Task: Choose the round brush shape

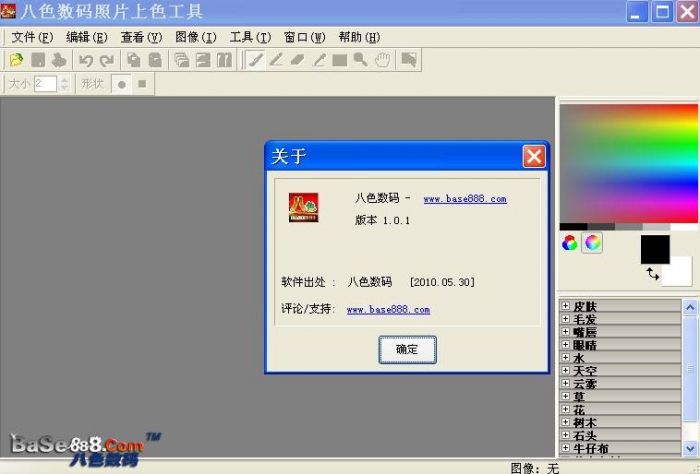Action: [x=122, y=84]
